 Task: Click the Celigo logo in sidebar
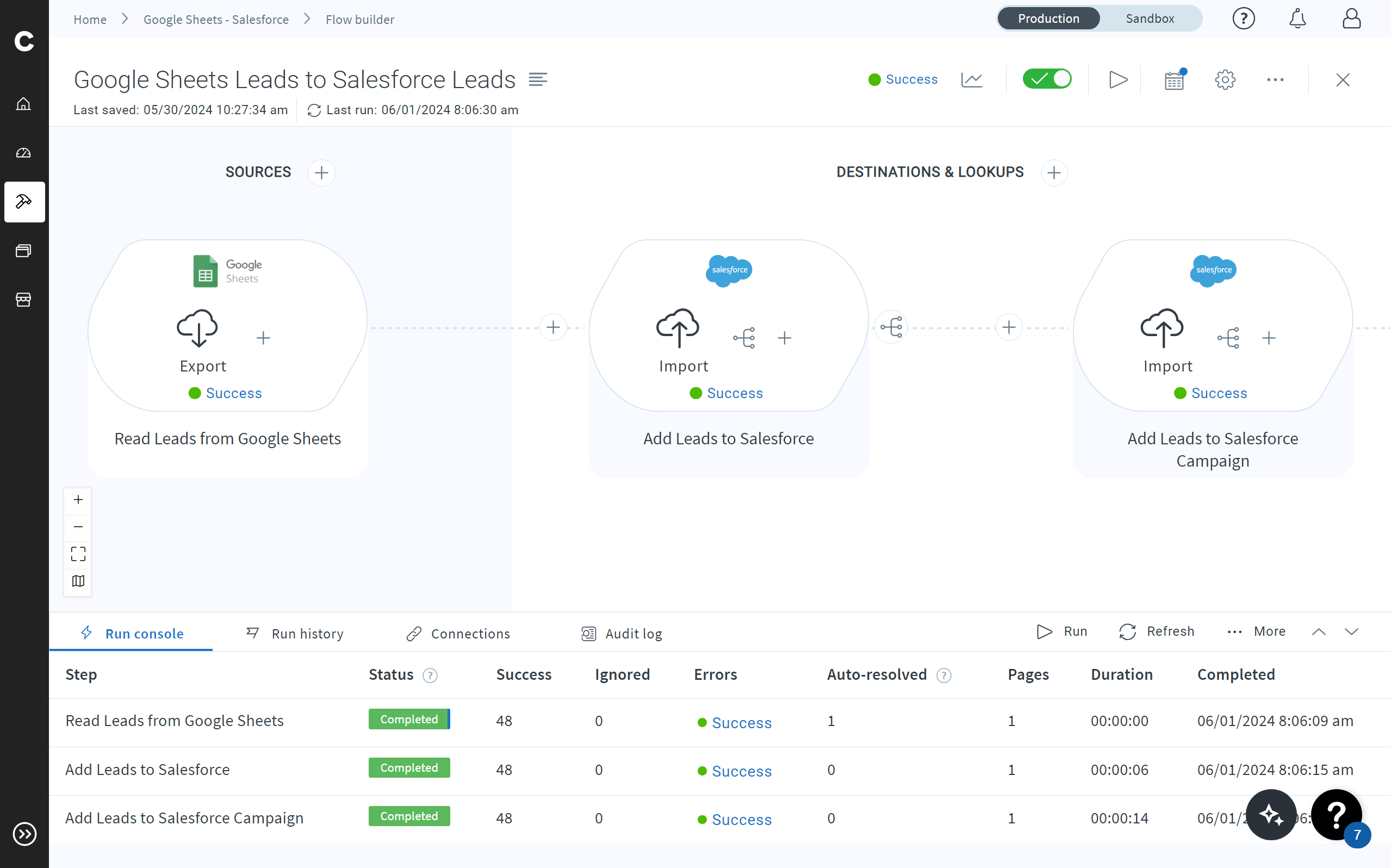(x=24, y=41)
